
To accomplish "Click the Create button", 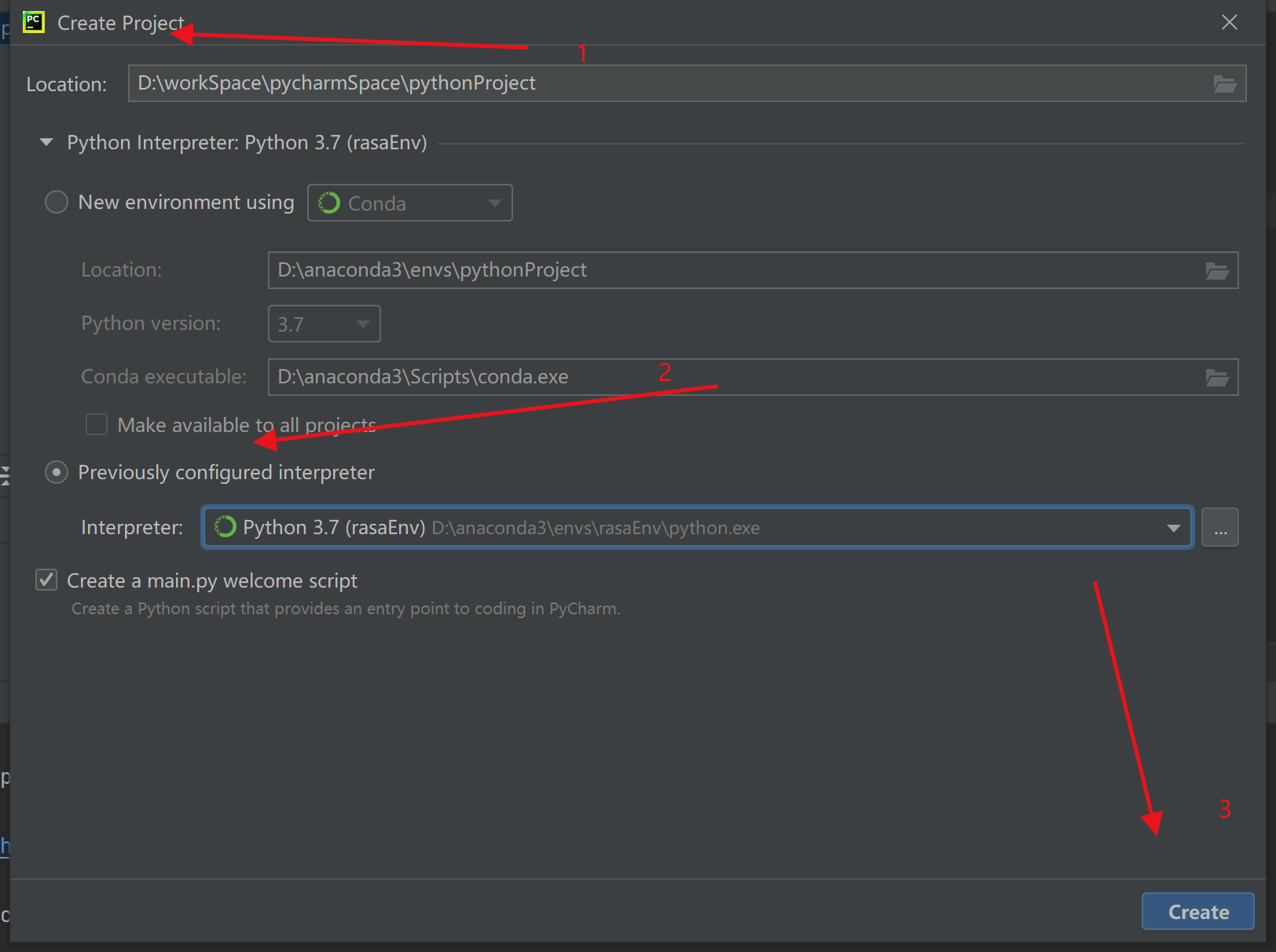I will click(1198, 911).
